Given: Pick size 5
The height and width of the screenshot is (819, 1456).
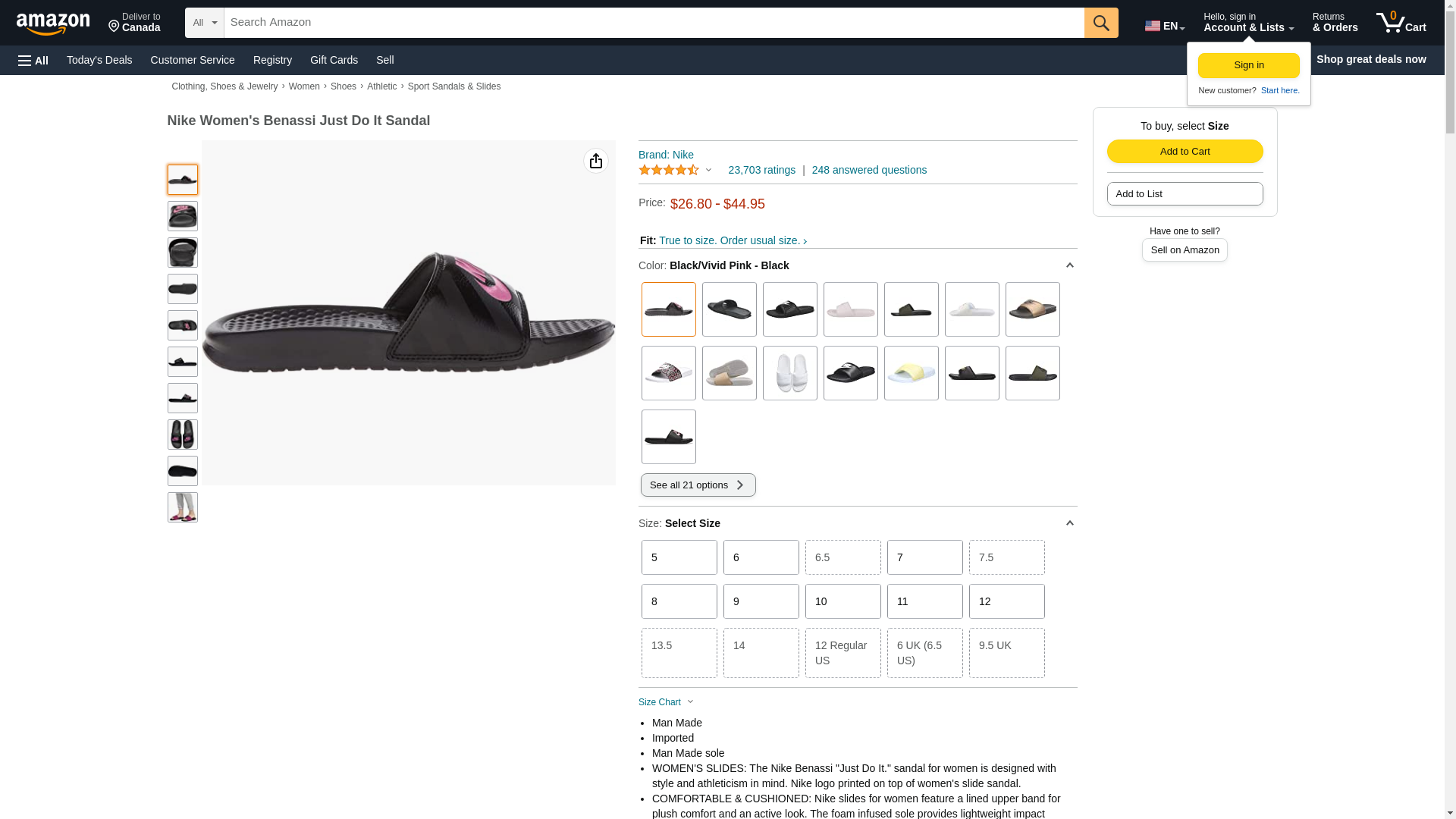Looking at the screenshot, I should point(679,557).
